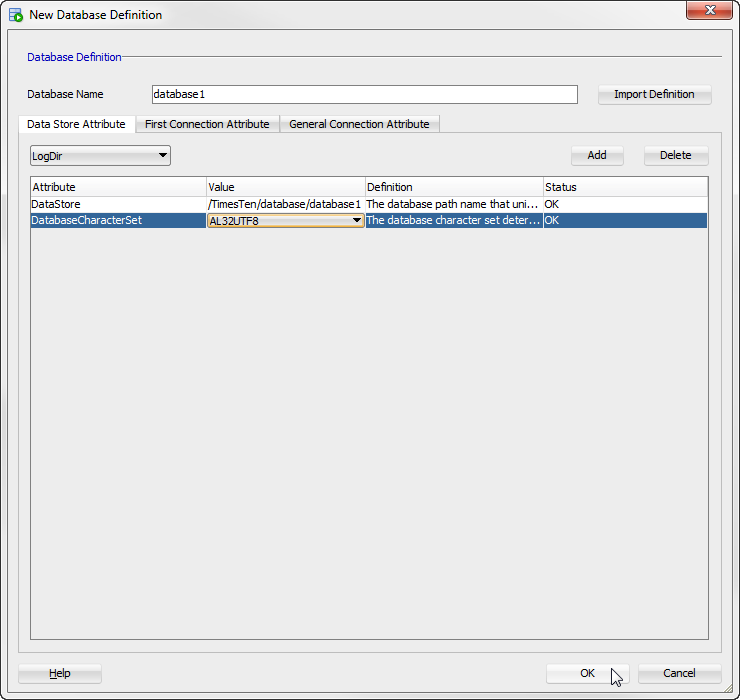Viewport: 740px width, 700px height.
Task: Select the DatabaseCharacterSet attribute cell
Action: [x=118, y=220]
